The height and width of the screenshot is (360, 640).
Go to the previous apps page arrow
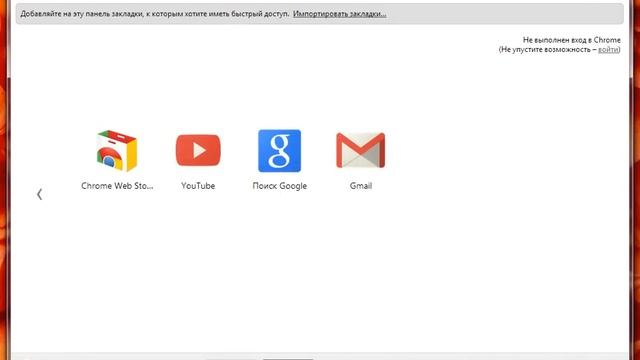pyautogui.click(x=40, y=194)
